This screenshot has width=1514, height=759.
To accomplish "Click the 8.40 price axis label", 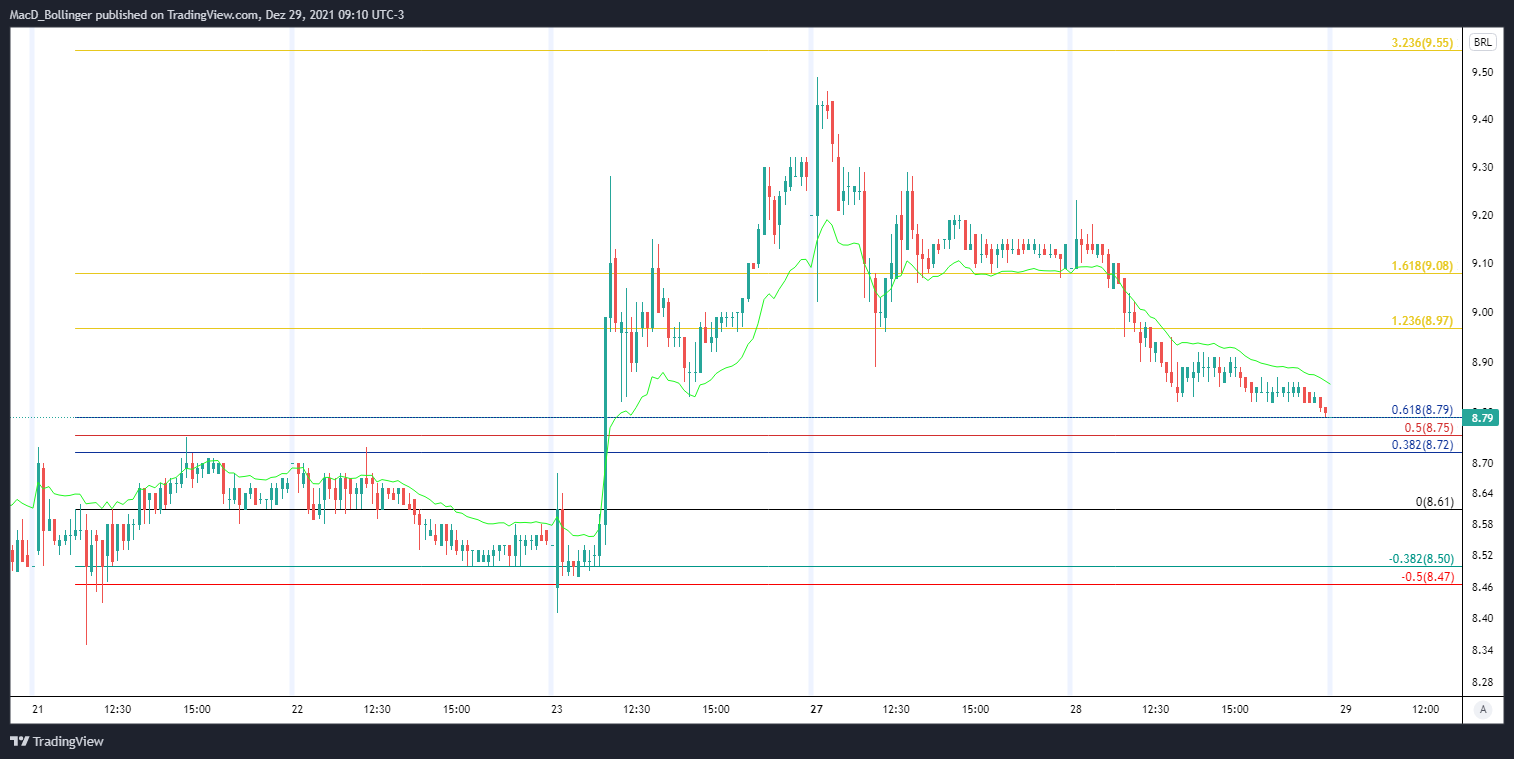I will pyautogui.click(x=1482, y=619).
